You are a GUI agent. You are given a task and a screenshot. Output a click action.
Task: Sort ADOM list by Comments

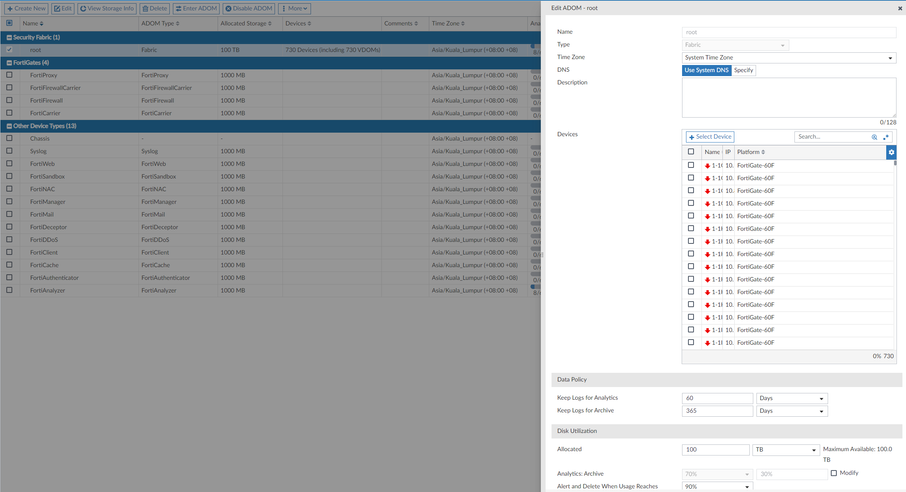point(401,24)
